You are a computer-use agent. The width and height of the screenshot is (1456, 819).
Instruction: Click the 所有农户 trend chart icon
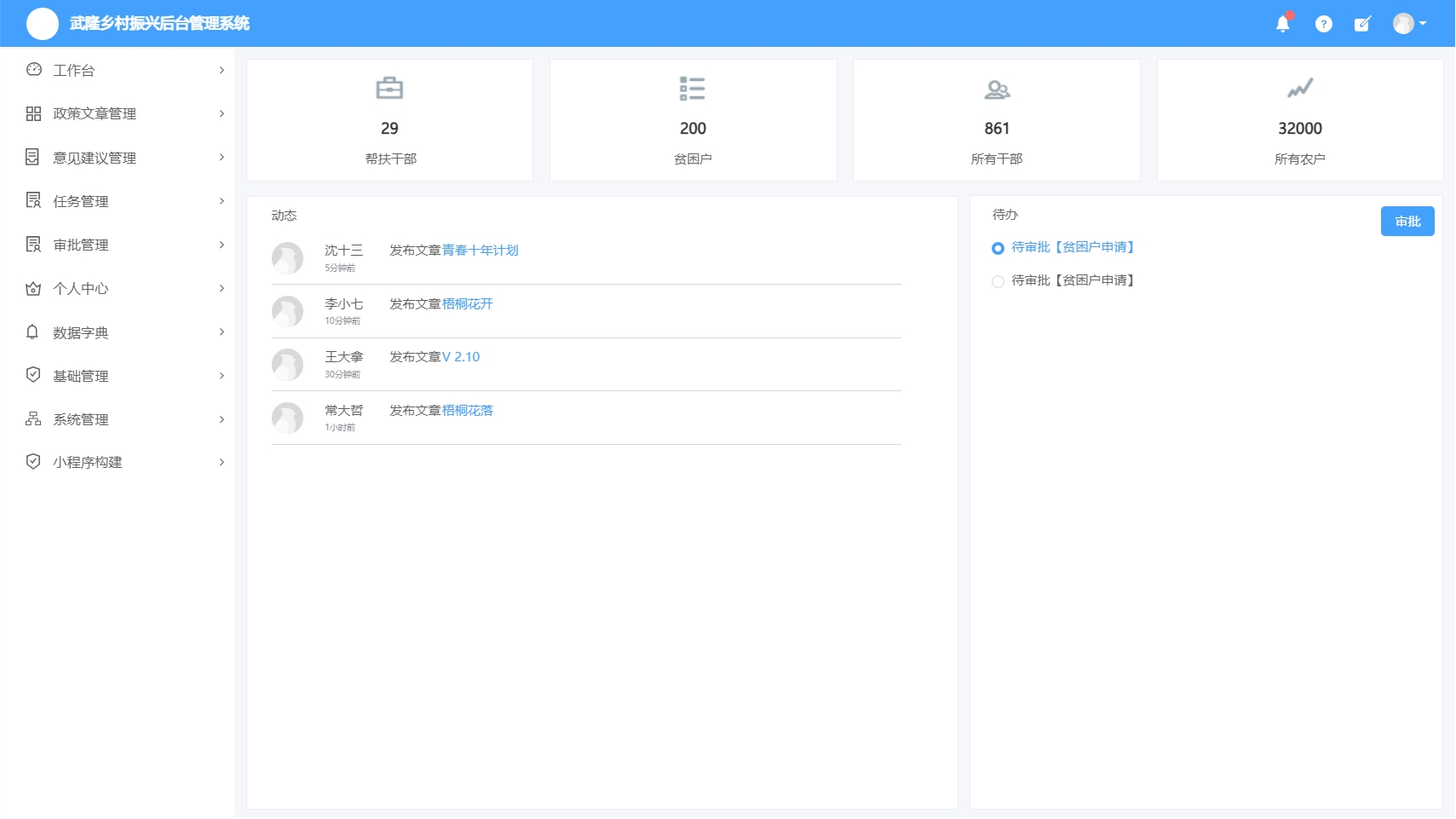point(1299,88)
